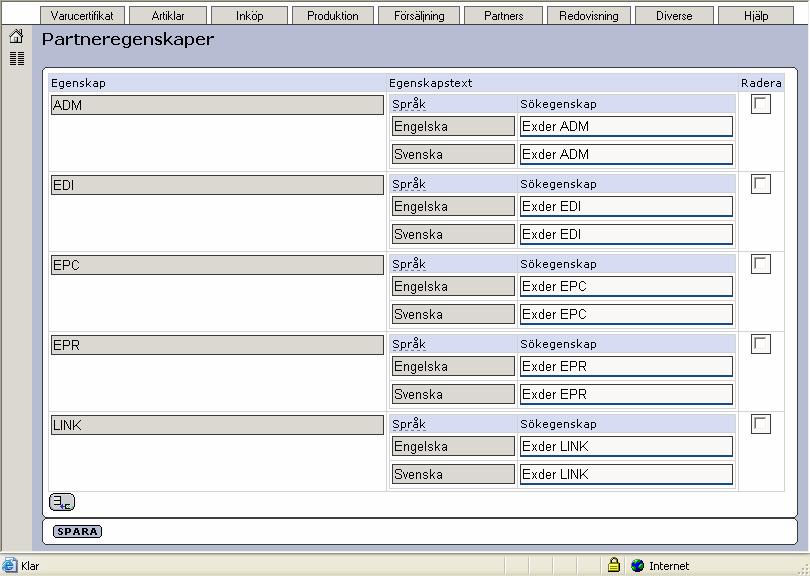
Task: Click the Internet zone text in status bar
Action: click(x=669, y=566)
